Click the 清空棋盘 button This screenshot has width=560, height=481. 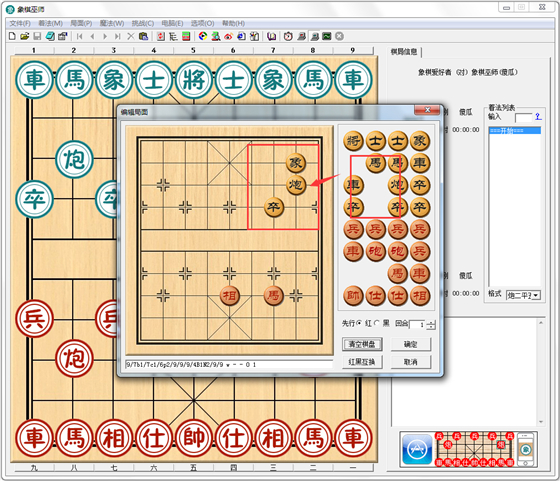pos(362,344)
